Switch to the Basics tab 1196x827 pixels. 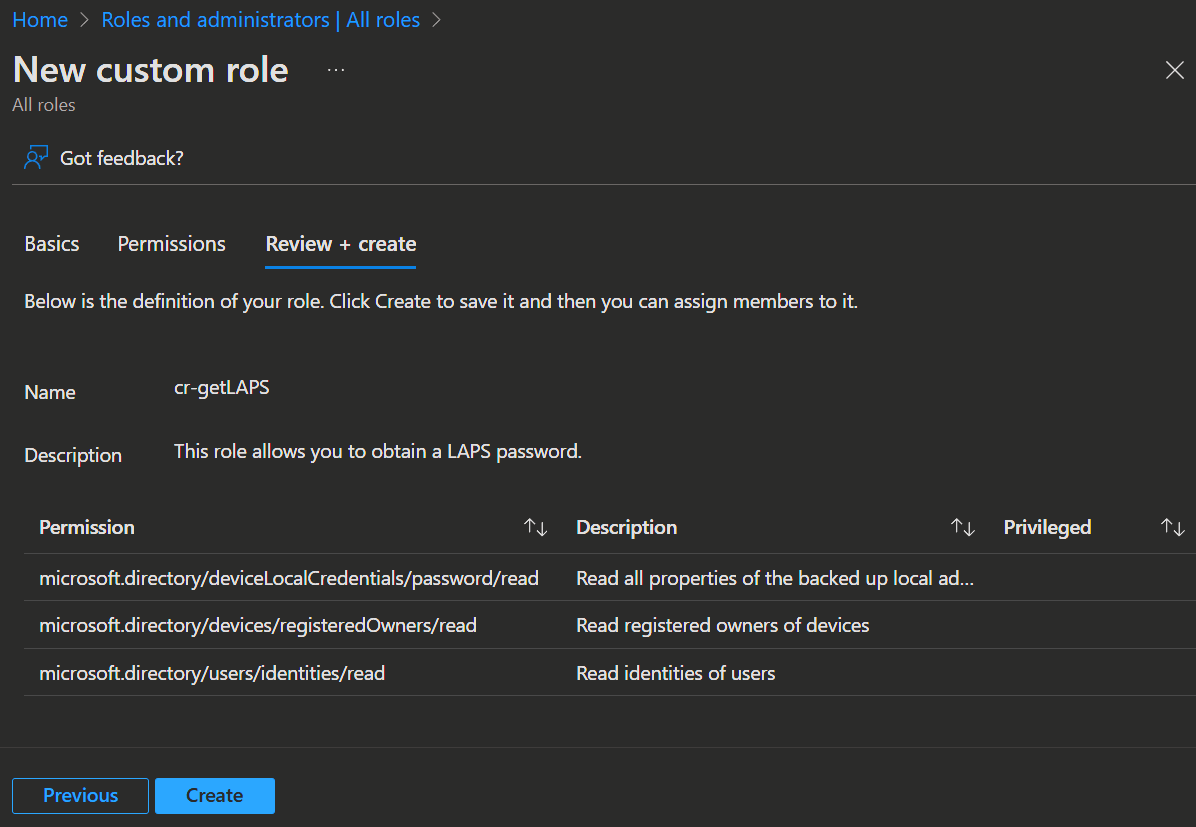click(52, 244)
